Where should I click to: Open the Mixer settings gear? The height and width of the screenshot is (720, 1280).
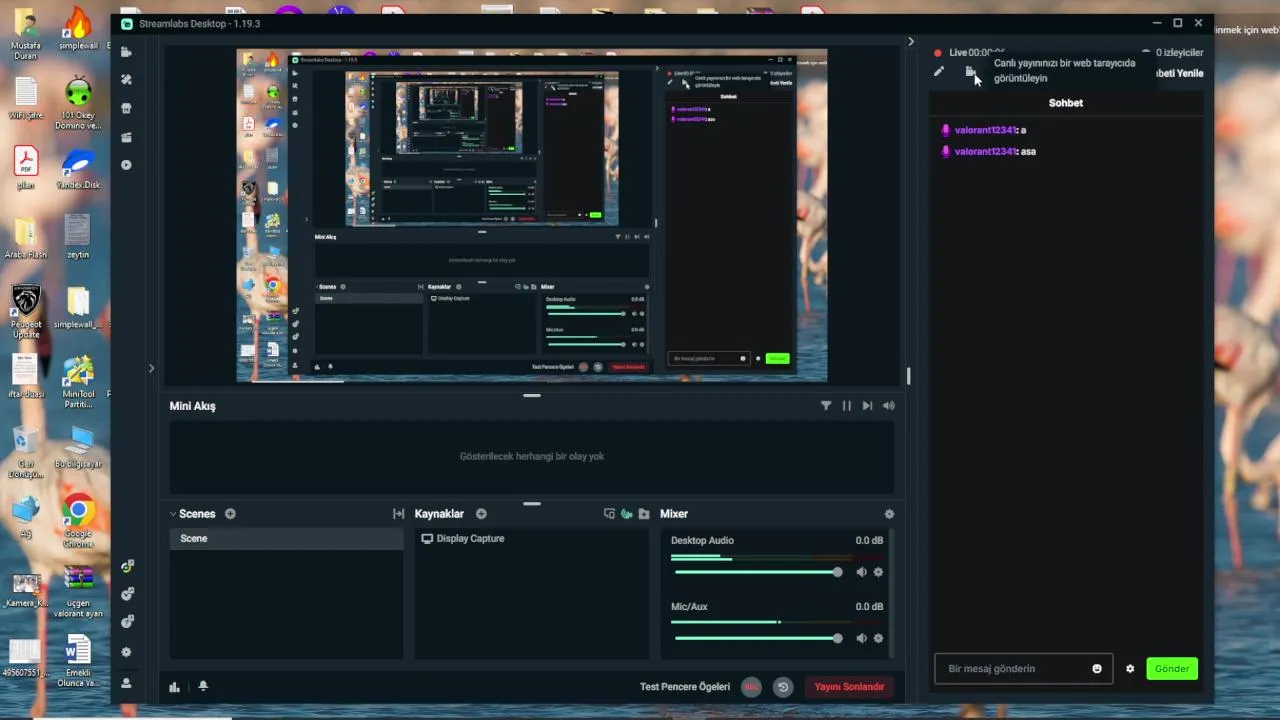889,514
